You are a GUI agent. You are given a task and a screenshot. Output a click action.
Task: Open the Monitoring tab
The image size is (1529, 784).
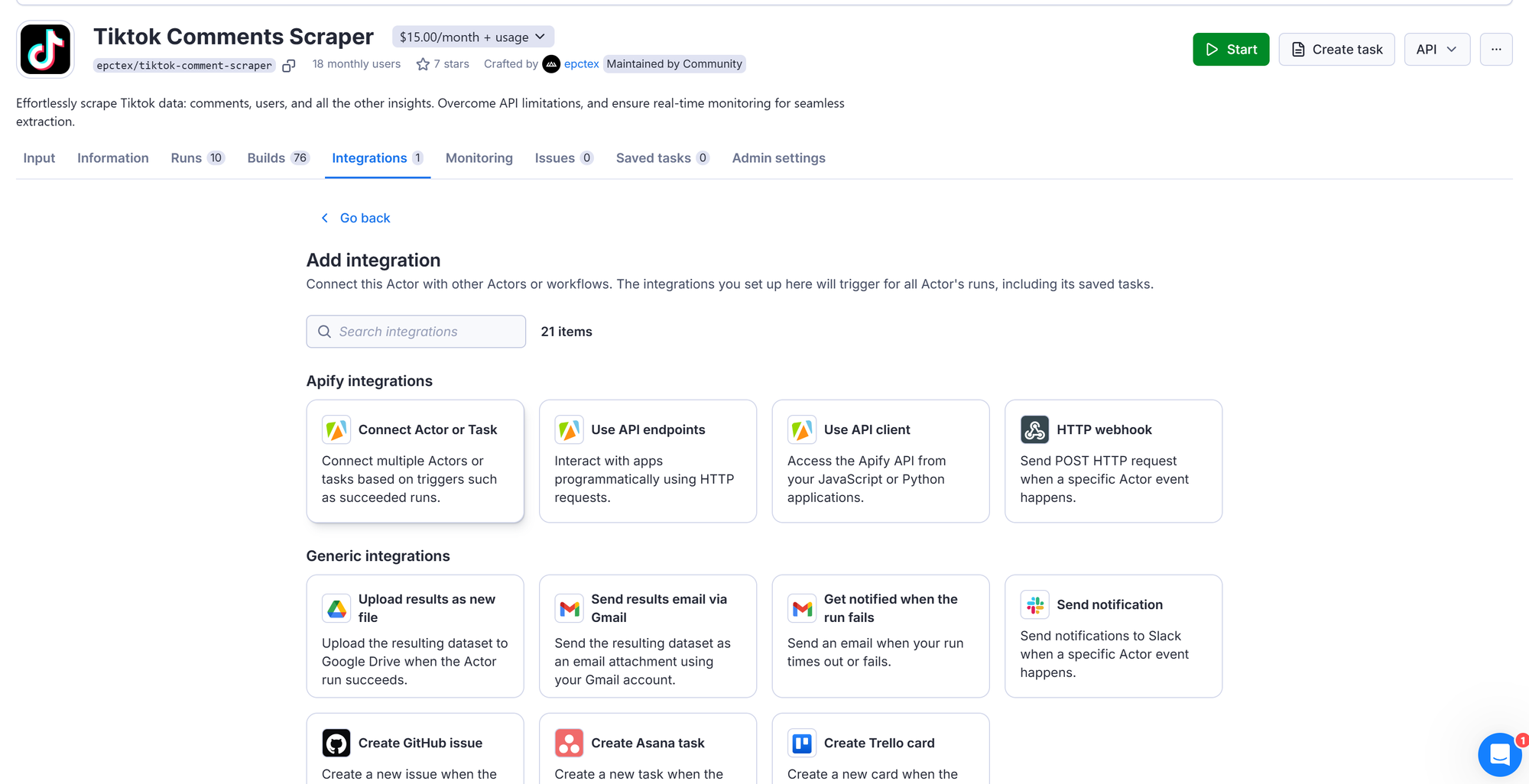point(479,158)
